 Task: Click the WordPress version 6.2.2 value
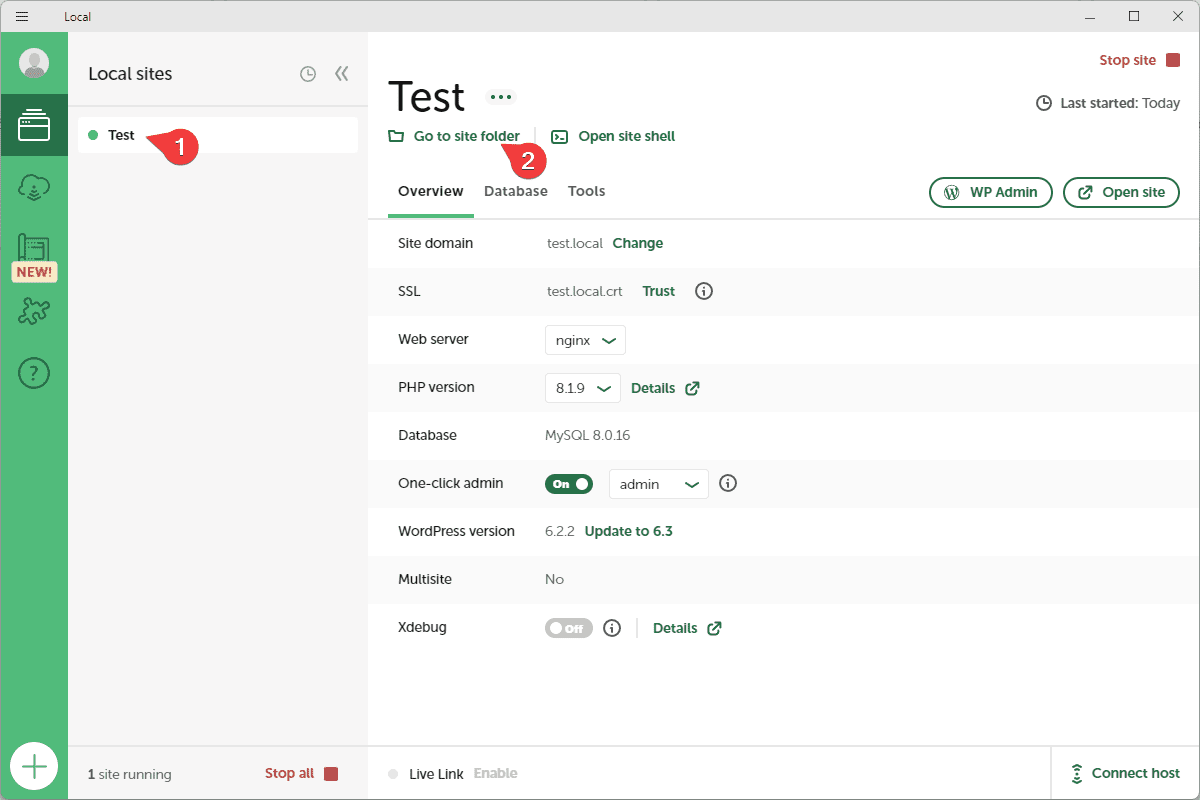click(x=560, y=531)
